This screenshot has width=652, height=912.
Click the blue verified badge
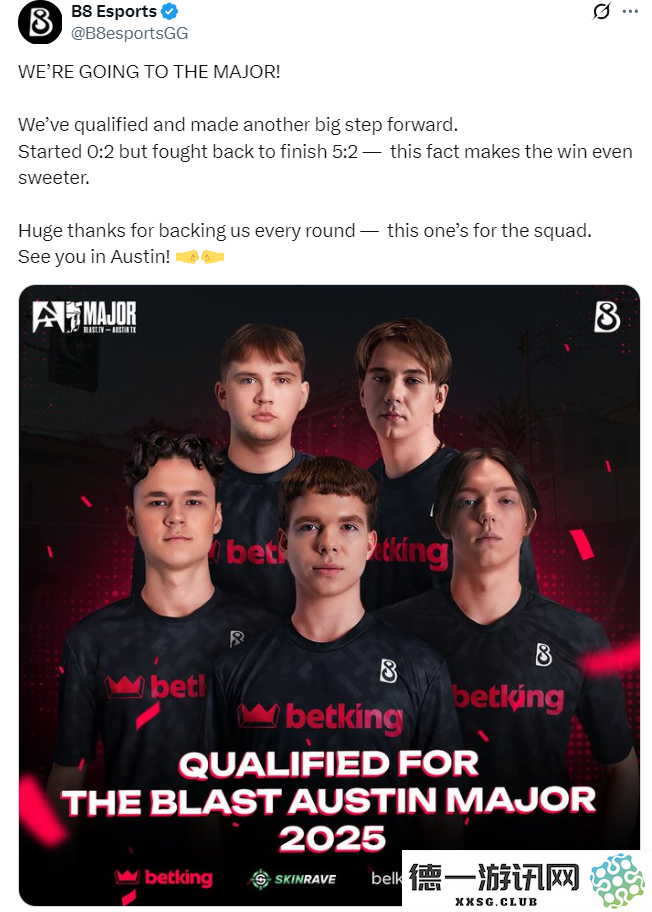click(170, 11)
